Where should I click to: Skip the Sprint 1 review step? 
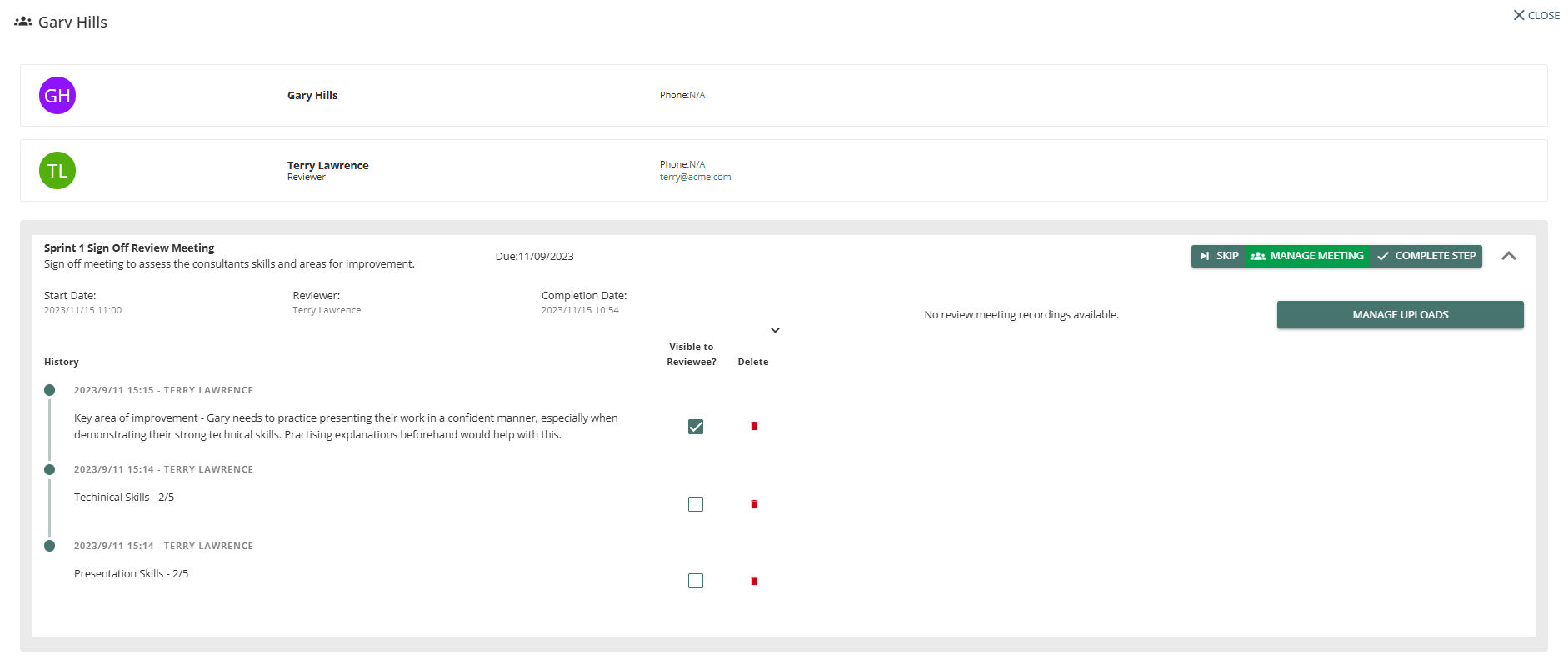click(1218, 256)
